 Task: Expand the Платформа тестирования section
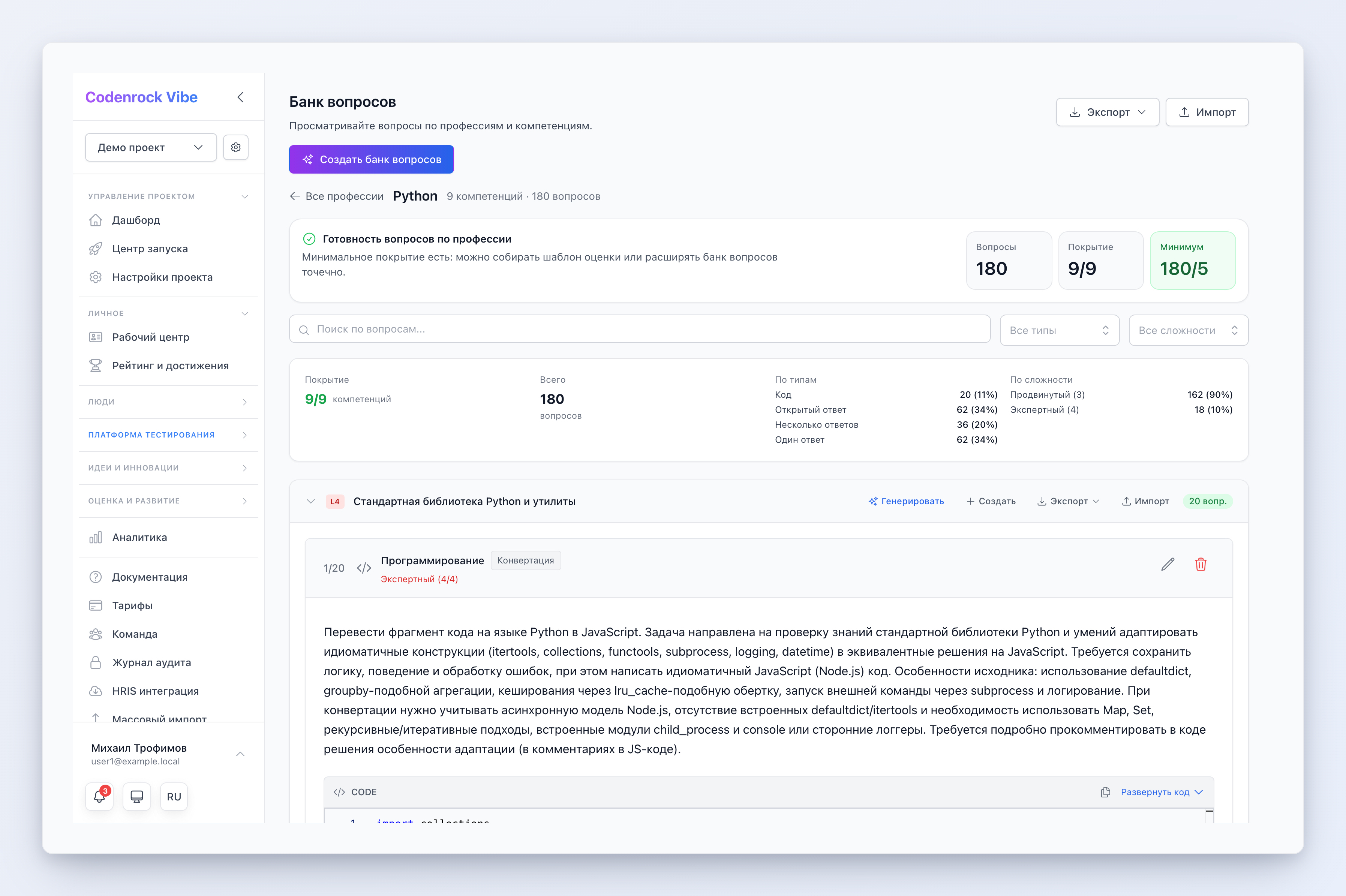pos(169,435)
